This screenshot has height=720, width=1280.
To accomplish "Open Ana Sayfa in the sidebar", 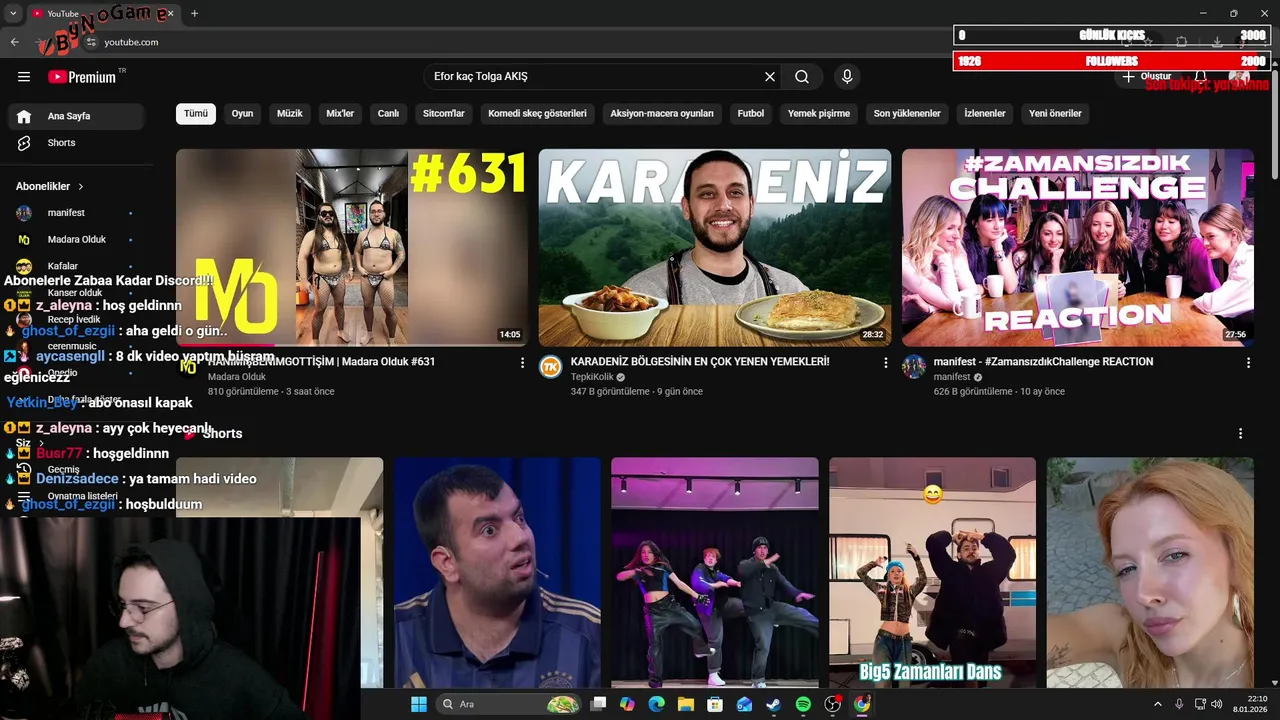I will pos(77,116).
